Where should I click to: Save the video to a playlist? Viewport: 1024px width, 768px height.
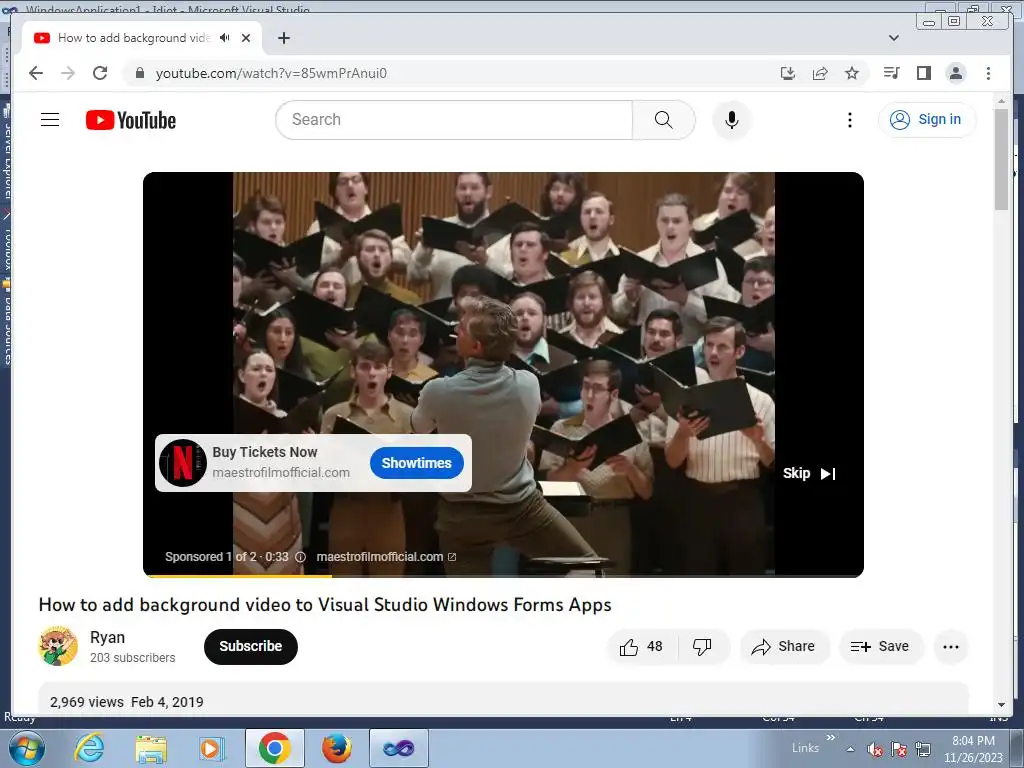(880, 647)
